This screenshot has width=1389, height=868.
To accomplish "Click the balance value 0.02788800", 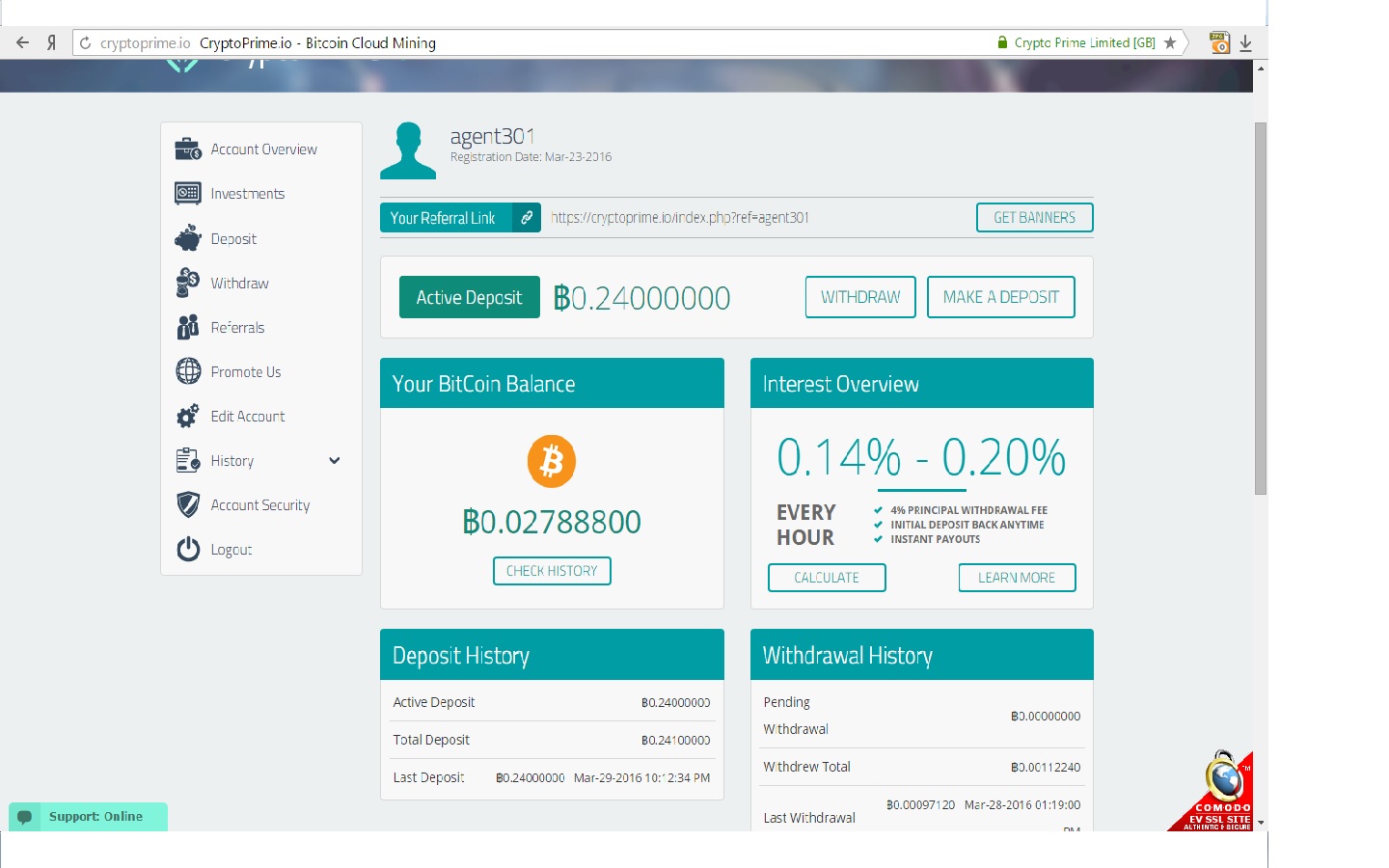I will pyautogui.click(x=552, y=522).
